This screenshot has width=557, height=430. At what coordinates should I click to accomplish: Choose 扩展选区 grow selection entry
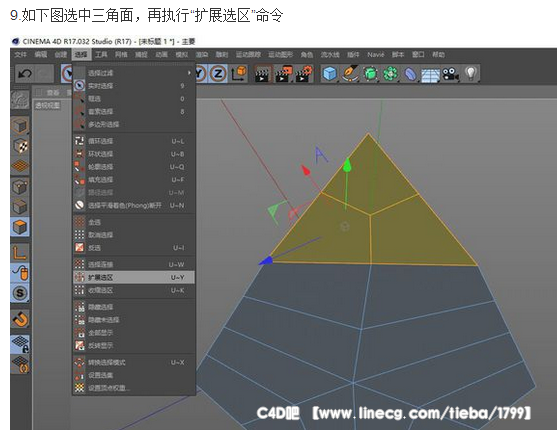click(x=134, y=277)
